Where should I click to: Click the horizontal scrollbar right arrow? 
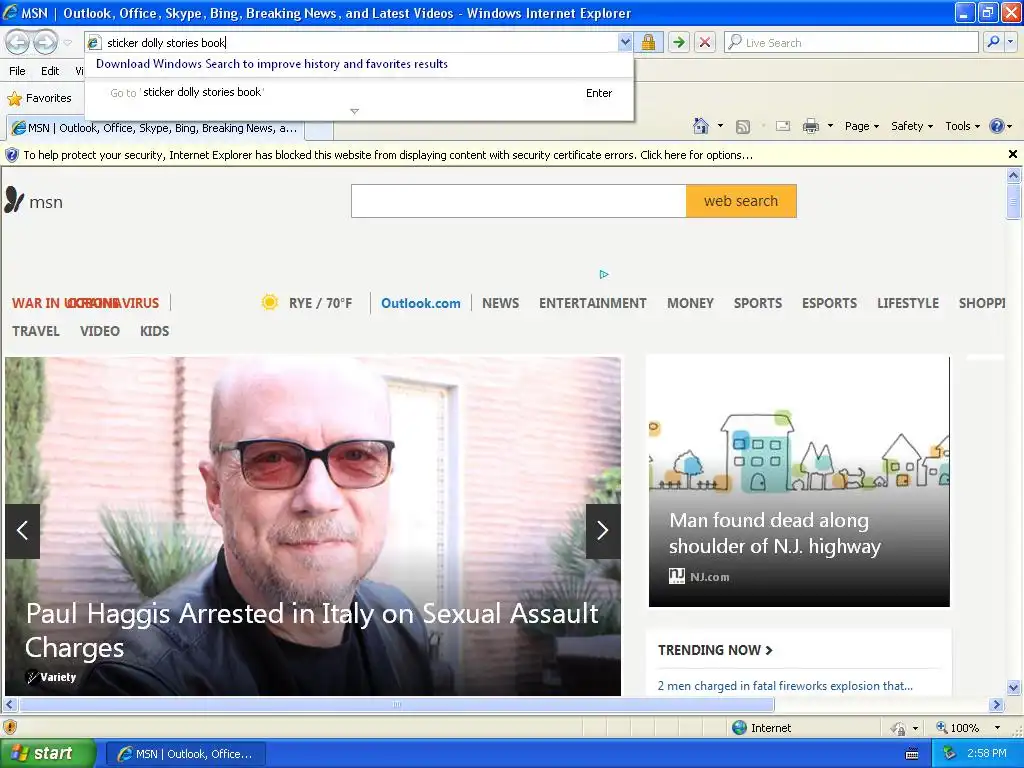(996, 705)
